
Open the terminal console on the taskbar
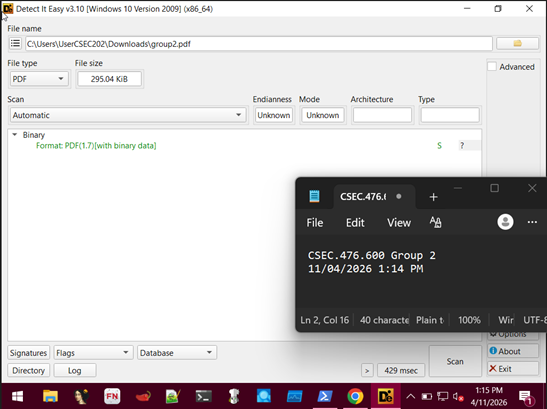point(203,397)
